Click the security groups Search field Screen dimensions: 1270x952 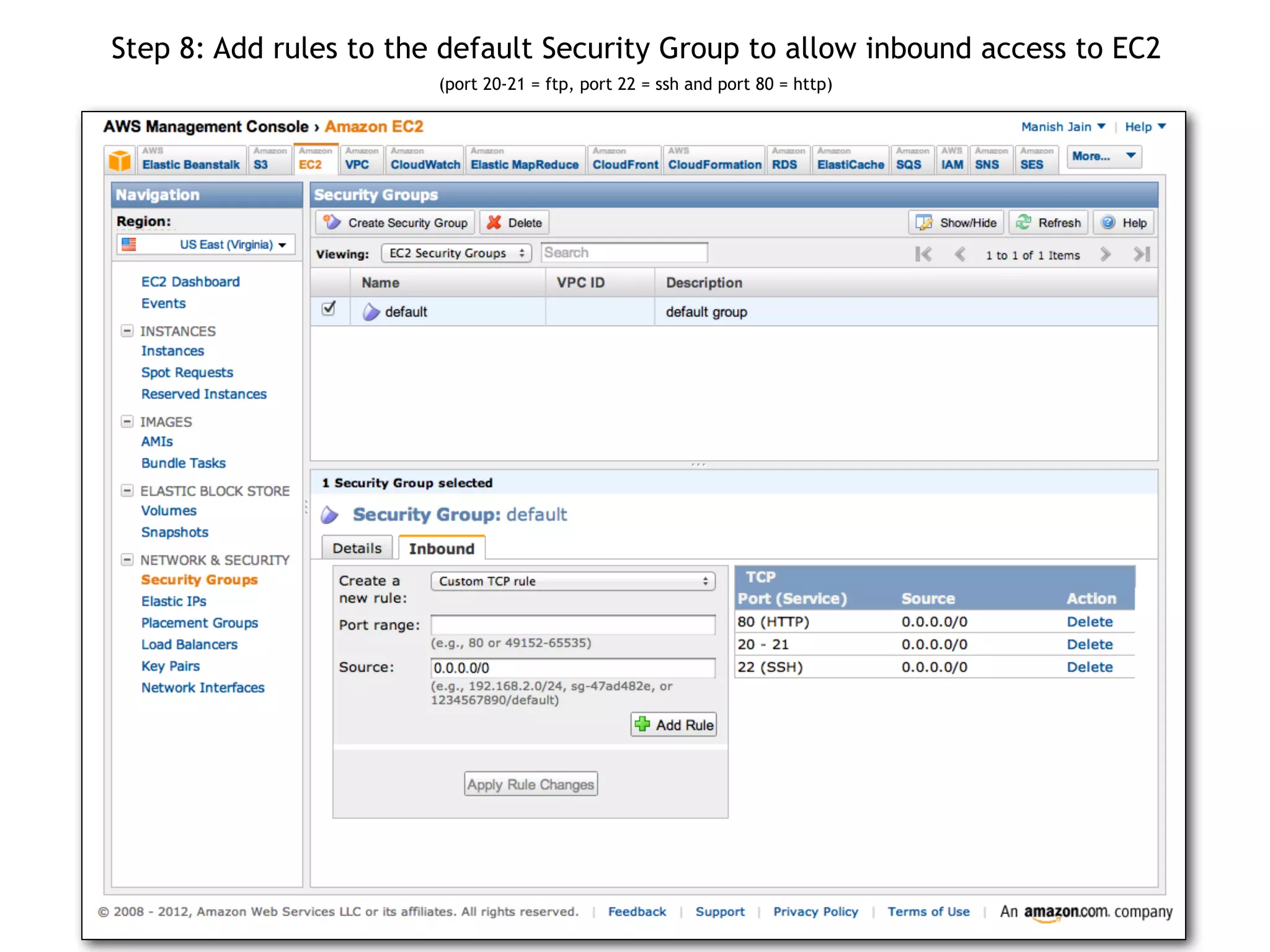624,253
